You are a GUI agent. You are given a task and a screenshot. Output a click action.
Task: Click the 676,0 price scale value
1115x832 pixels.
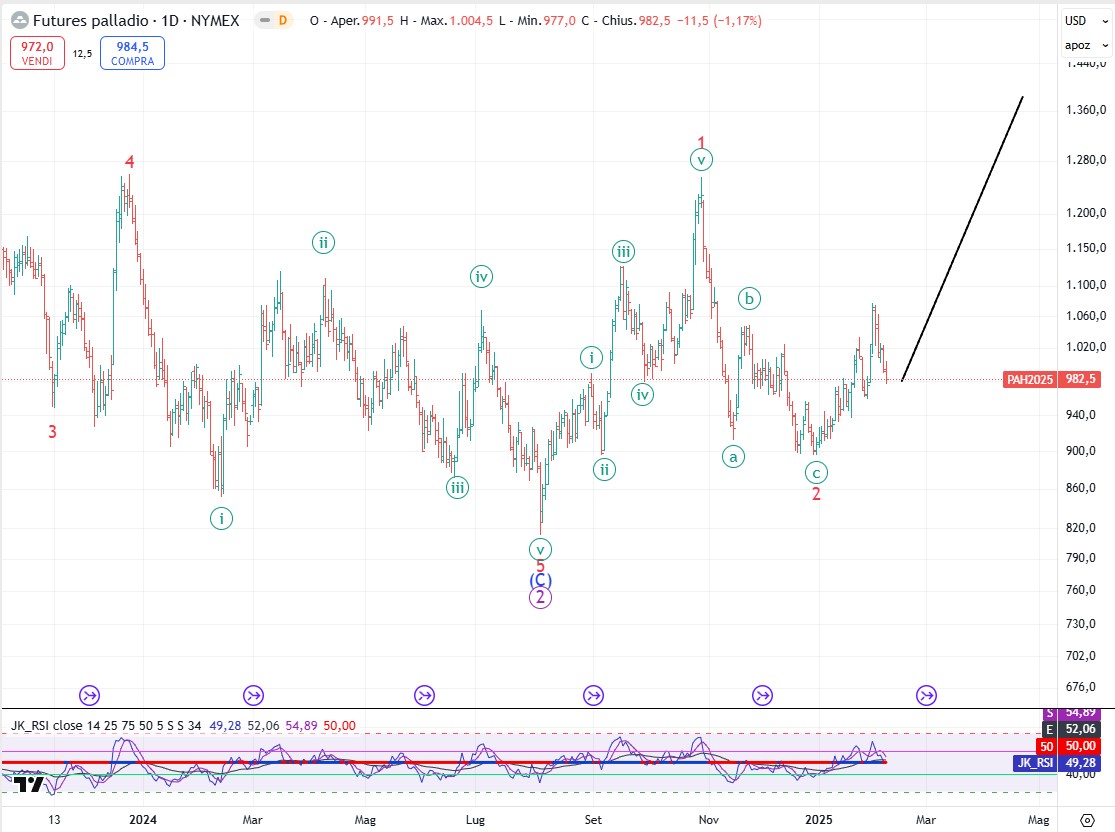[1081, 687]
